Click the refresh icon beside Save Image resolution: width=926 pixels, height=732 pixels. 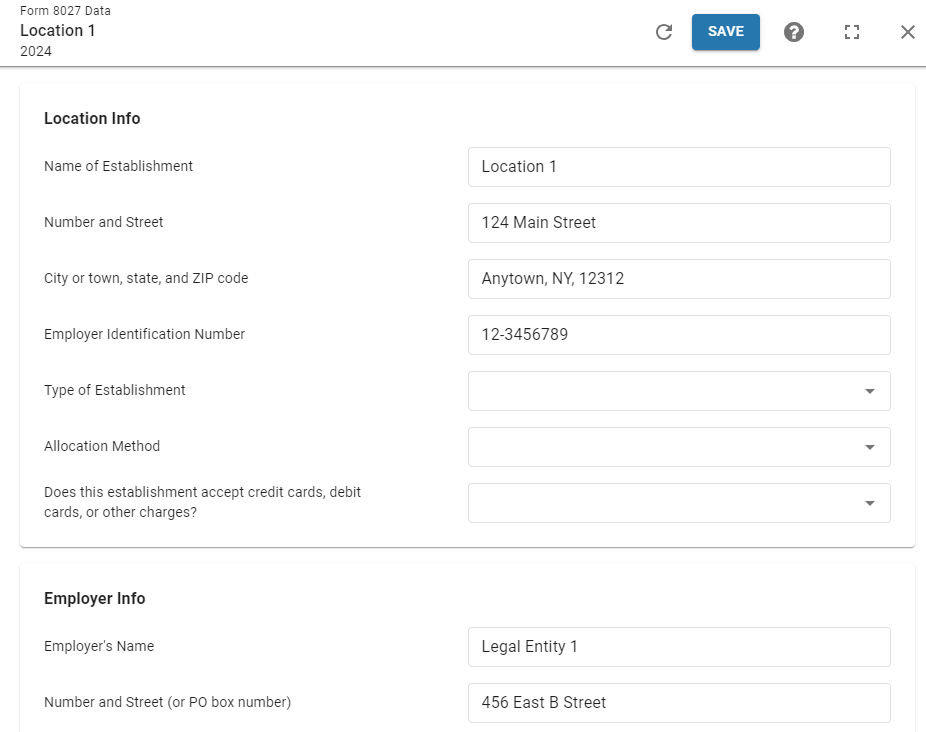tap(664, 32)
